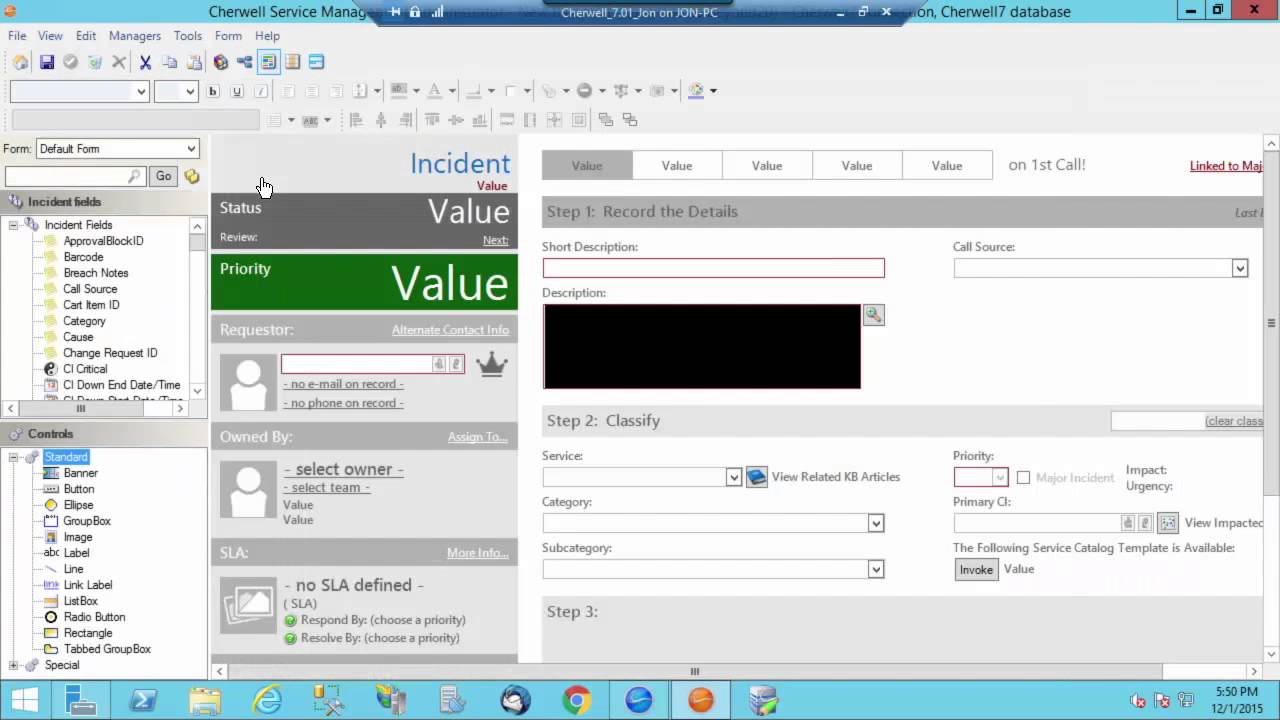This screenshot has height=720, width=1280.
Task: Toggle bold formatting
Action: 213,91
